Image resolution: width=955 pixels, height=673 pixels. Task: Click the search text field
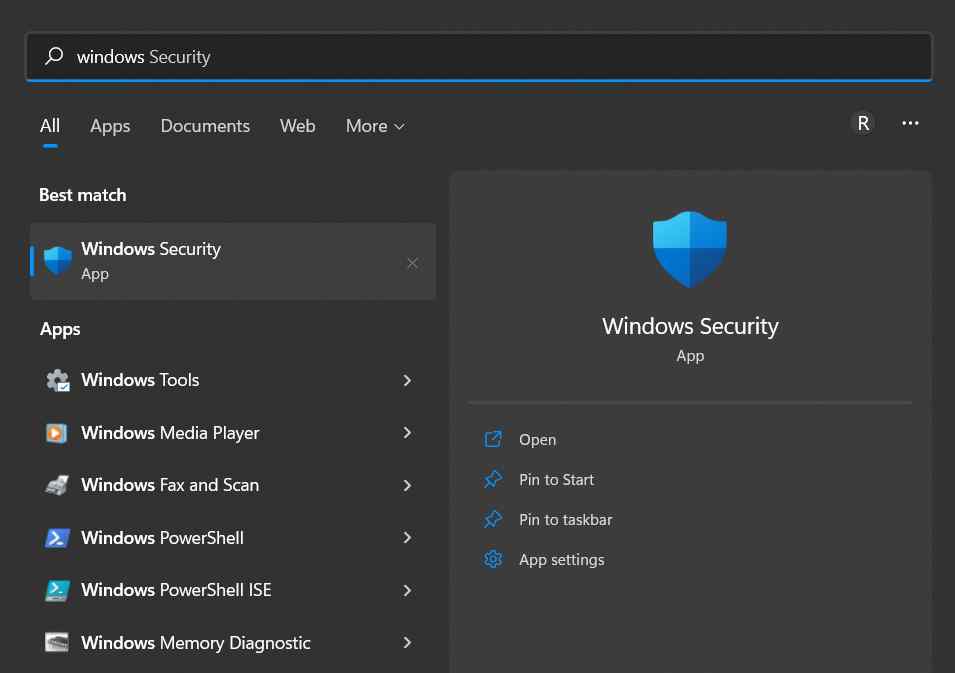(x=479, y=57)
